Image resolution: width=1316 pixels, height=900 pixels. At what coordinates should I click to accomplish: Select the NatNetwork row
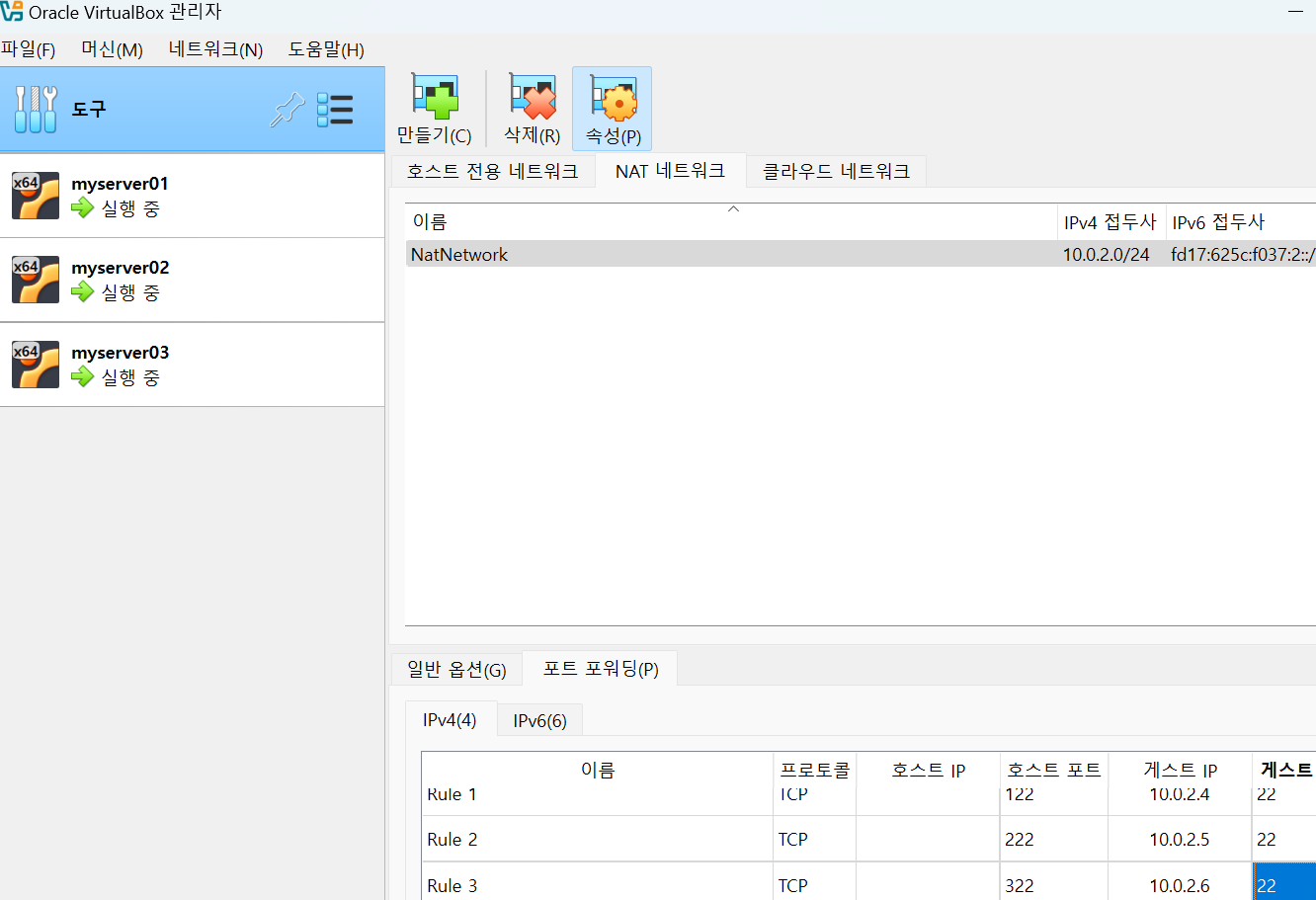861,254
